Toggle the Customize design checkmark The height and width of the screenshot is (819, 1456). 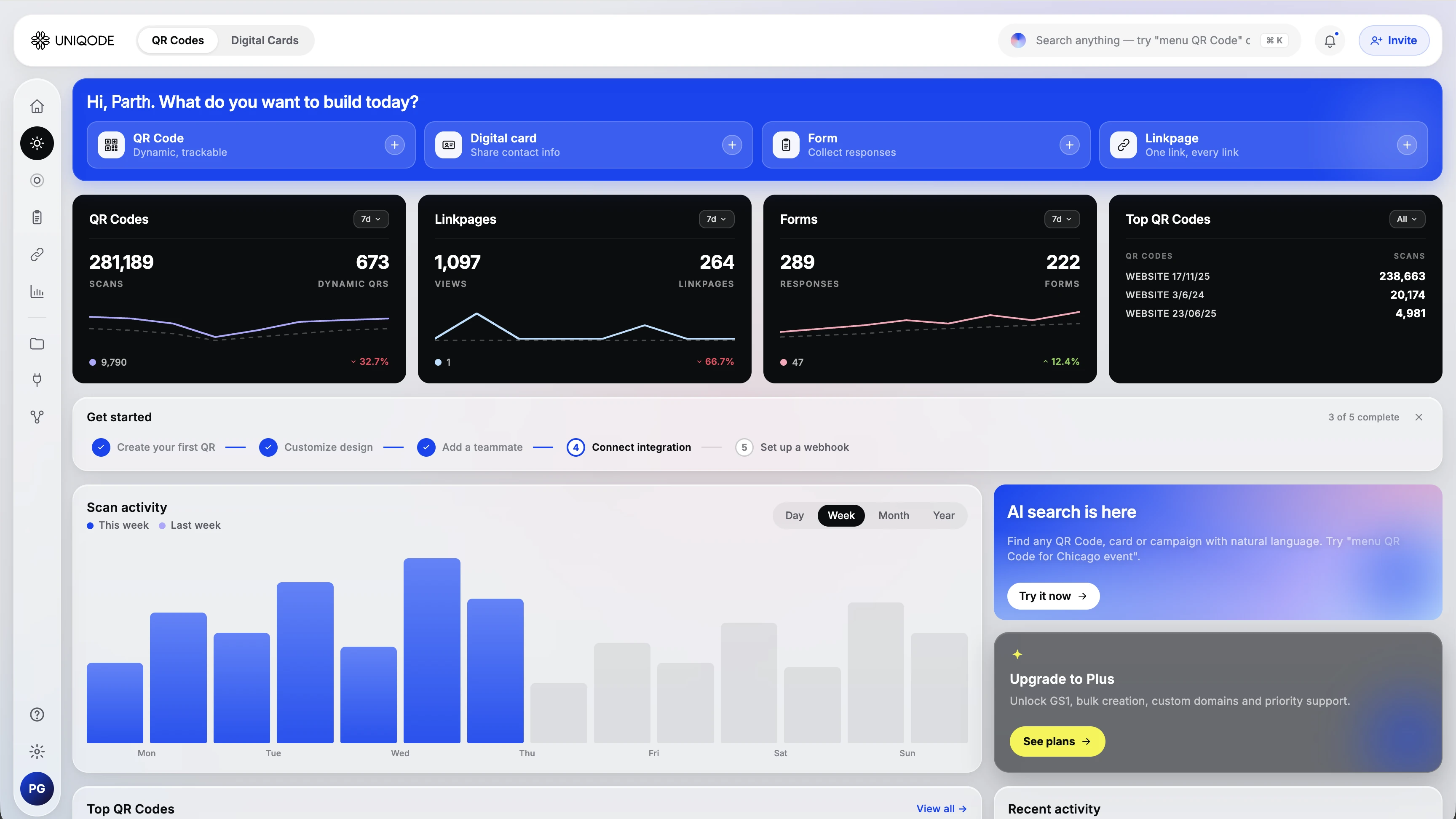pyautogui.click(x=268, y=447)
